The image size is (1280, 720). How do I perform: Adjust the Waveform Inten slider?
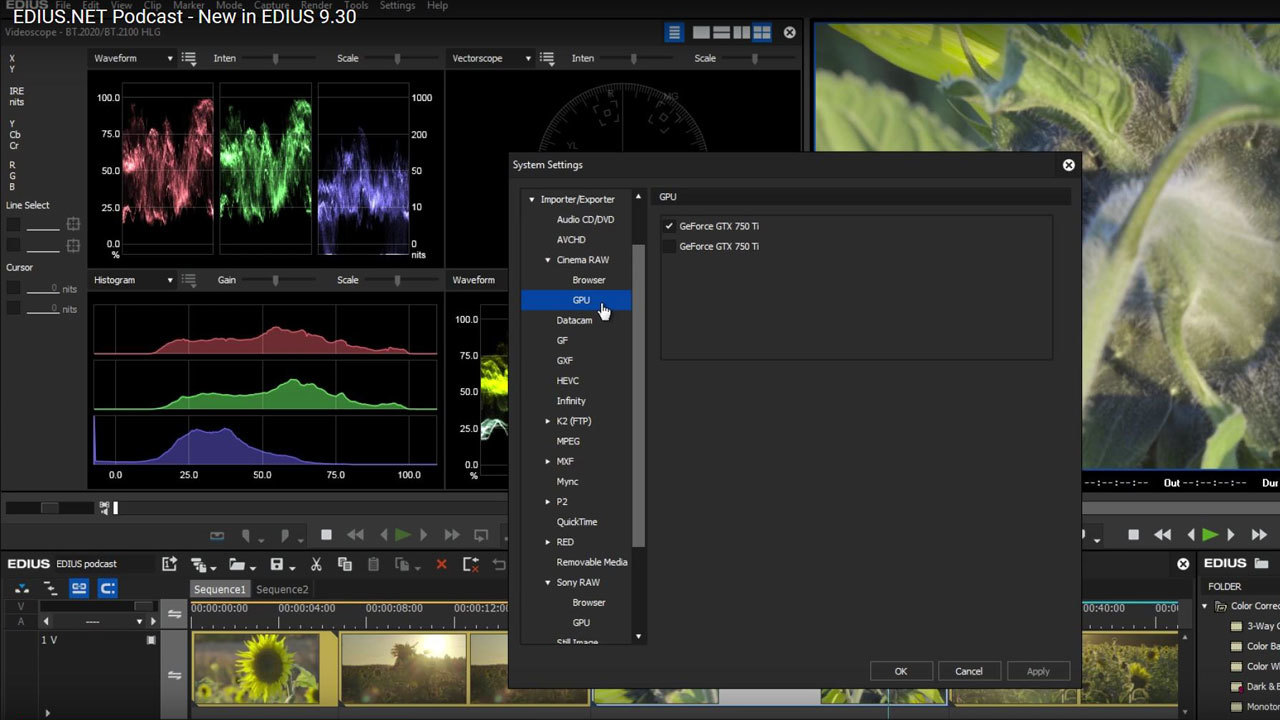[276, 58]
